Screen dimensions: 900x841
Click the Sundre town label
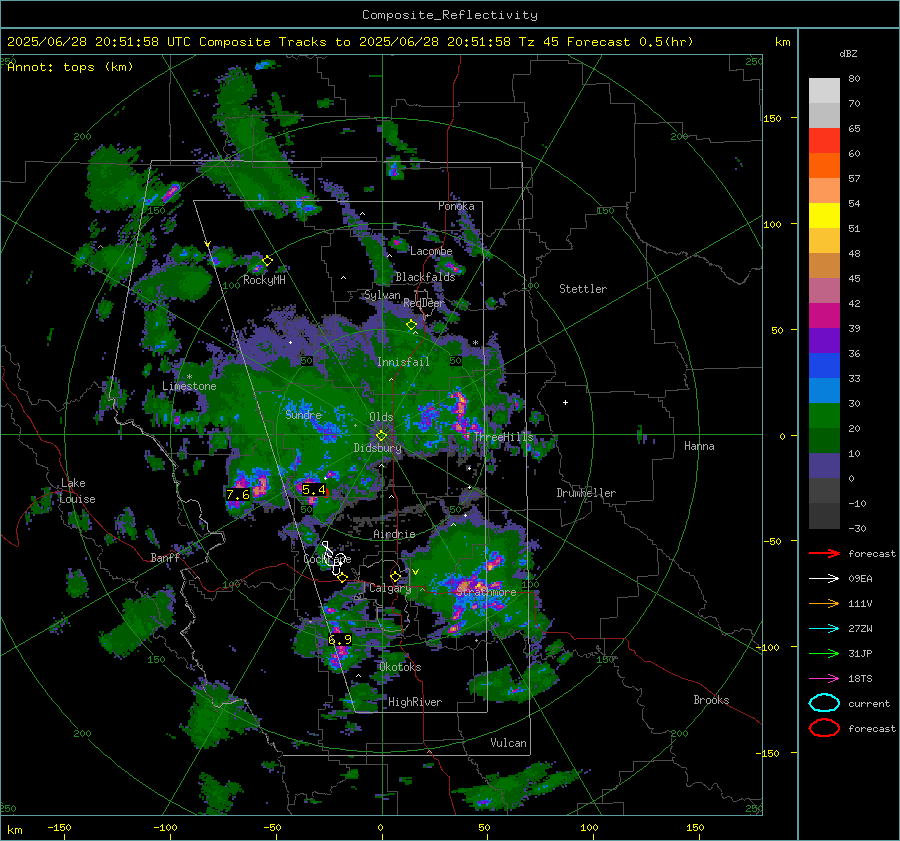304,415
